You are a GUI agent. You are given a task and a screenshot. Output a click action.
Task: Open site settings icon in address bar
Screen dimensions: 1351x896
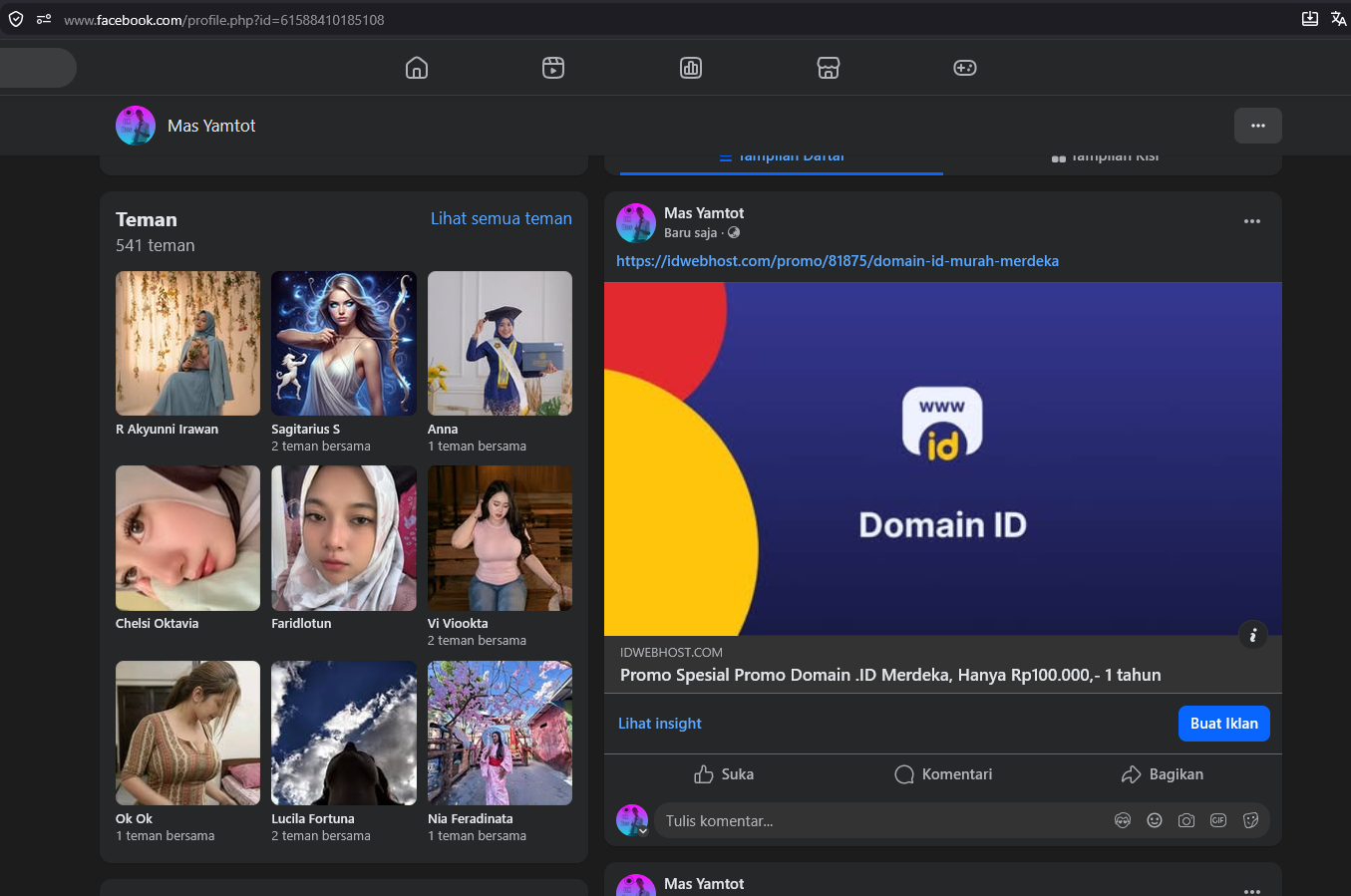[44, 19]
